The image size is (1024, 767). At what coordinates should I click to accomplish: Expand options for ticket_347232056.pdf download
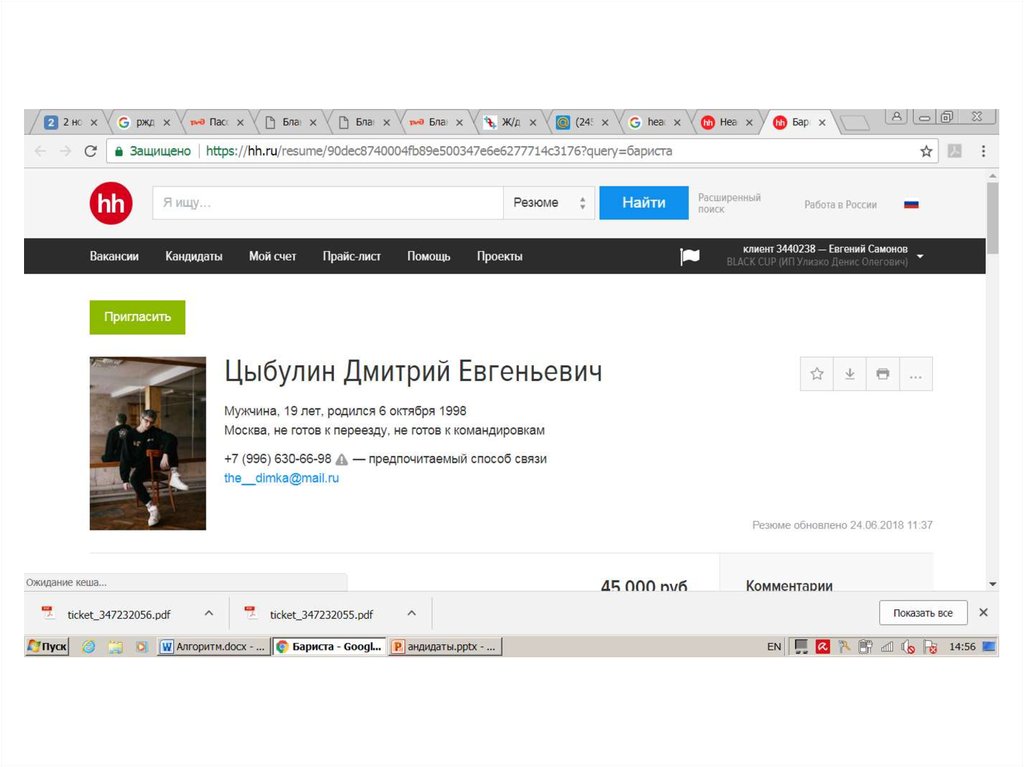point(209,613)
